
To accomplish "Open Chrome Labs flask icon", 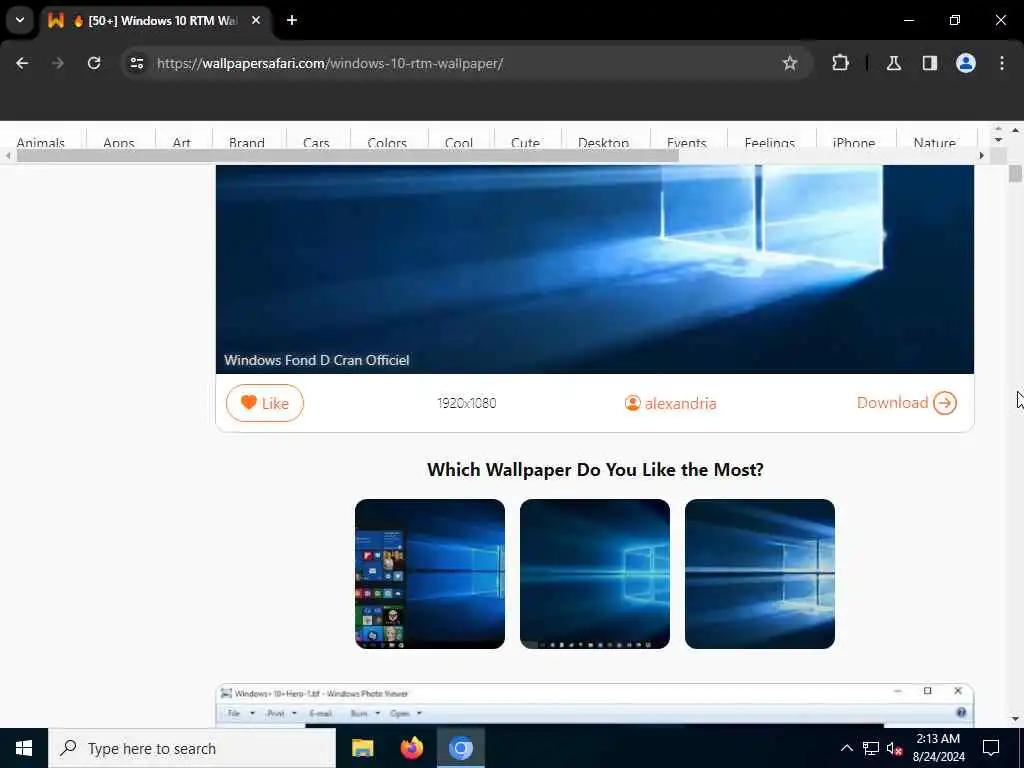I will click(893, 63).
